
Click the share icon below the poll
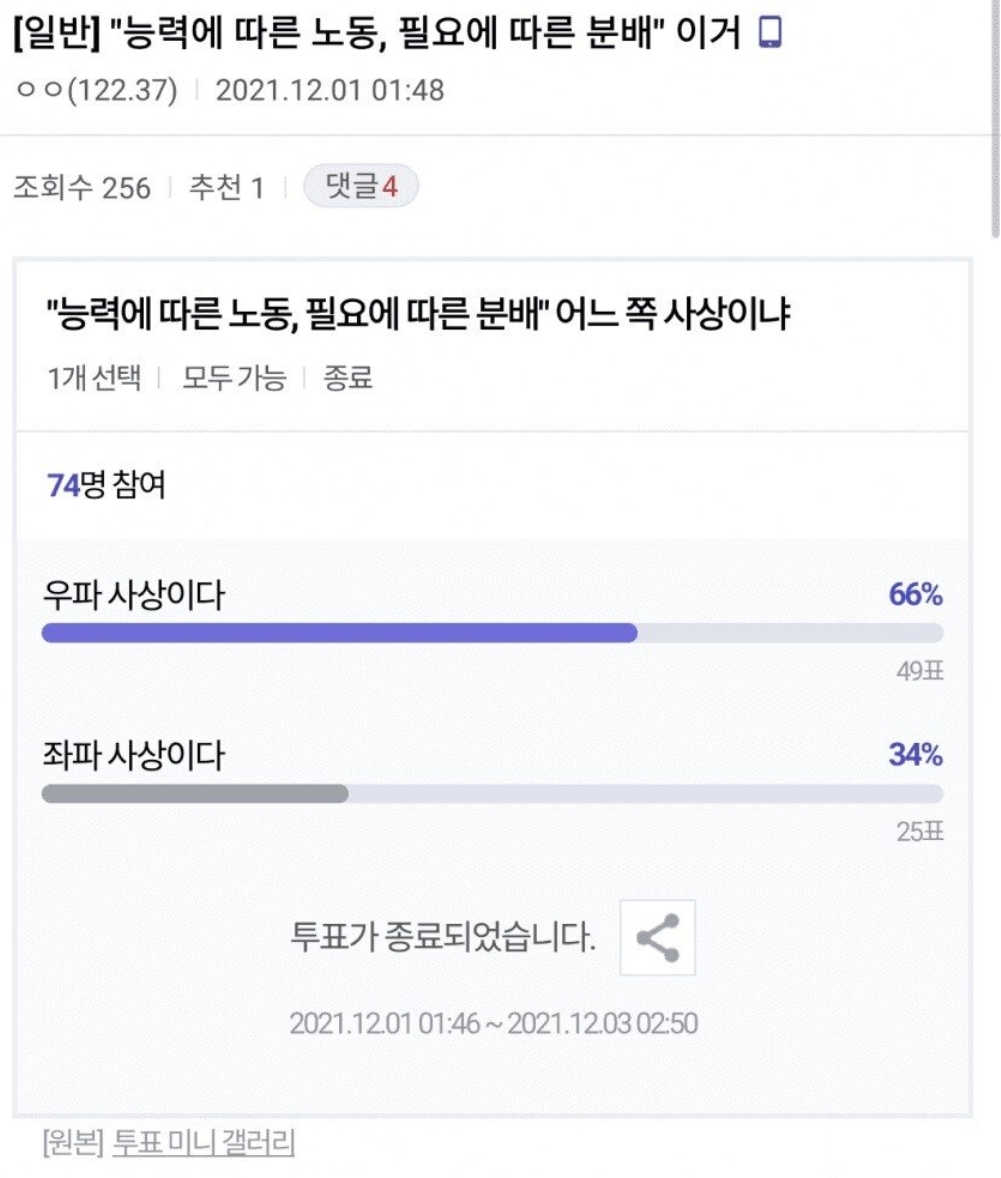657,938
